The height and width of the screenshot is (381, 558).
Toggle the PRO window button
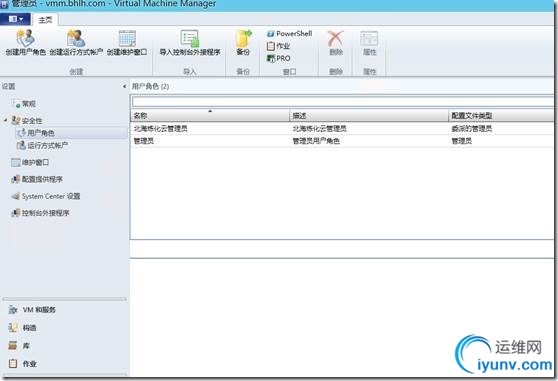click(x=279, y=58)
